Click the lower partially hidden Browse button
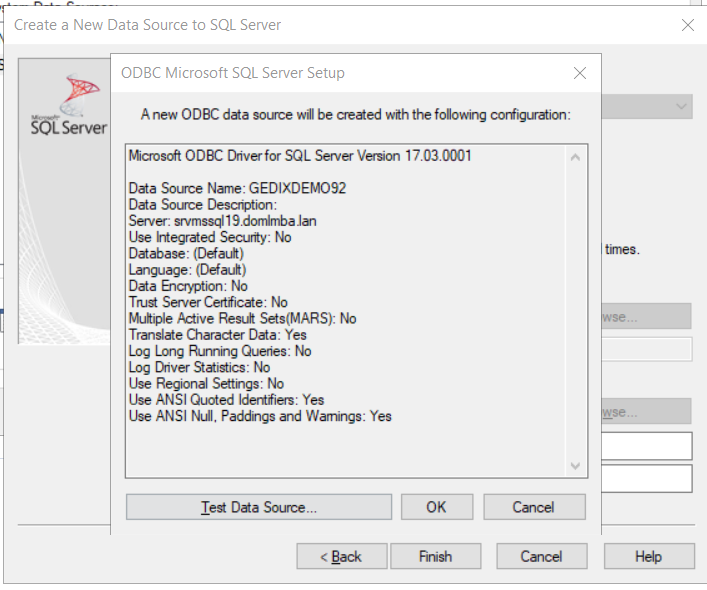Screen dimensions: 707x590 click(x=646, y=411)
